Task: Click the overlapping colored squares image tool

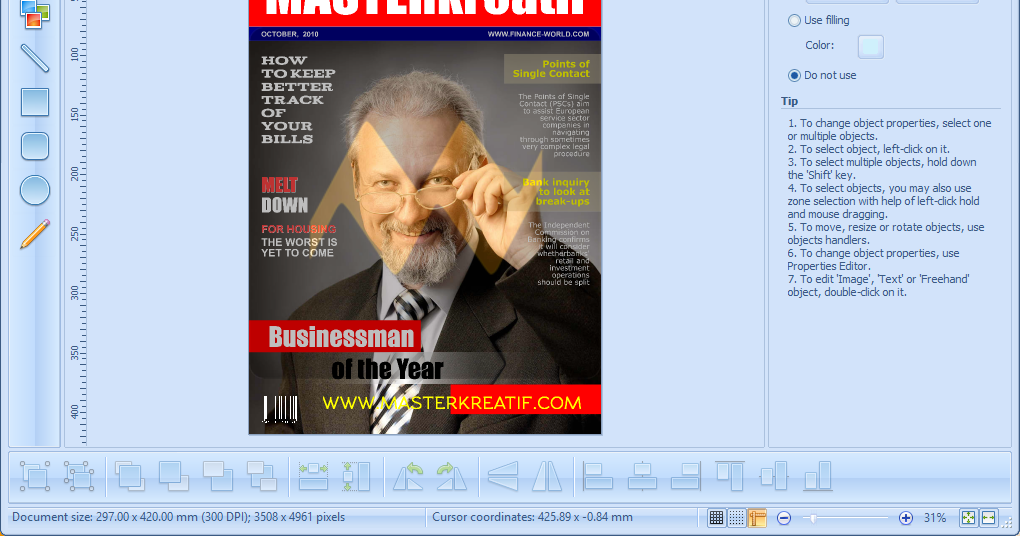Action: click(x=34, y=14)
